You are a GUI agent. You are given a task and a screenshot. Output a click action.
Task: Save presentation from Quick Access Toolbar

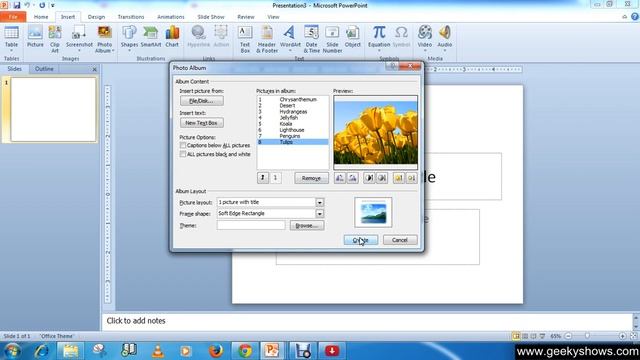16,5
